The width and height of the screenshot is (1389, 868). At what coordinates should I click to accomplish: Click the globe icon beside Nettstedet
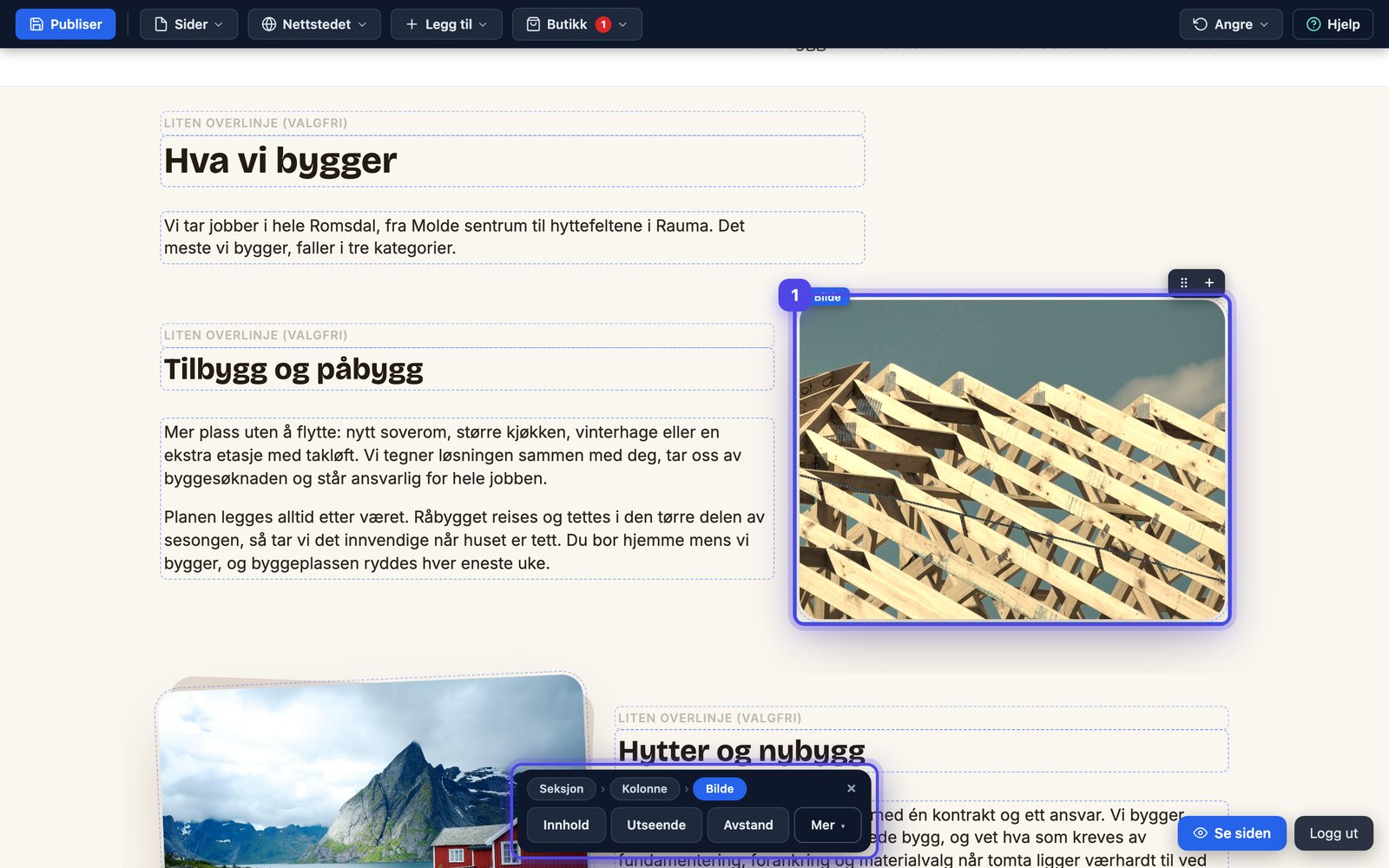[269, 24]
